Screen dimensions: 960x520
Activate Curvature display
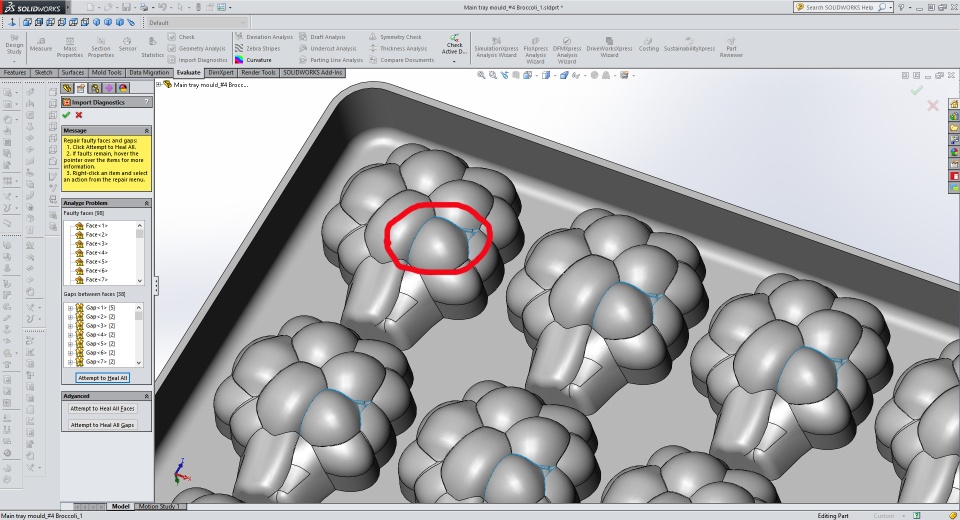253,60
